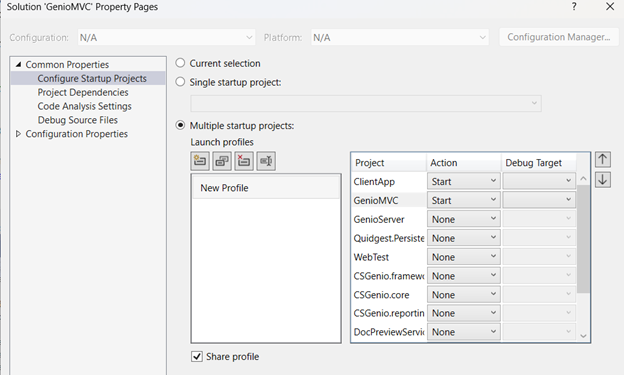The image size is (624, 375).
Task: Click the Action column header
Action: (x=464, y=163)
